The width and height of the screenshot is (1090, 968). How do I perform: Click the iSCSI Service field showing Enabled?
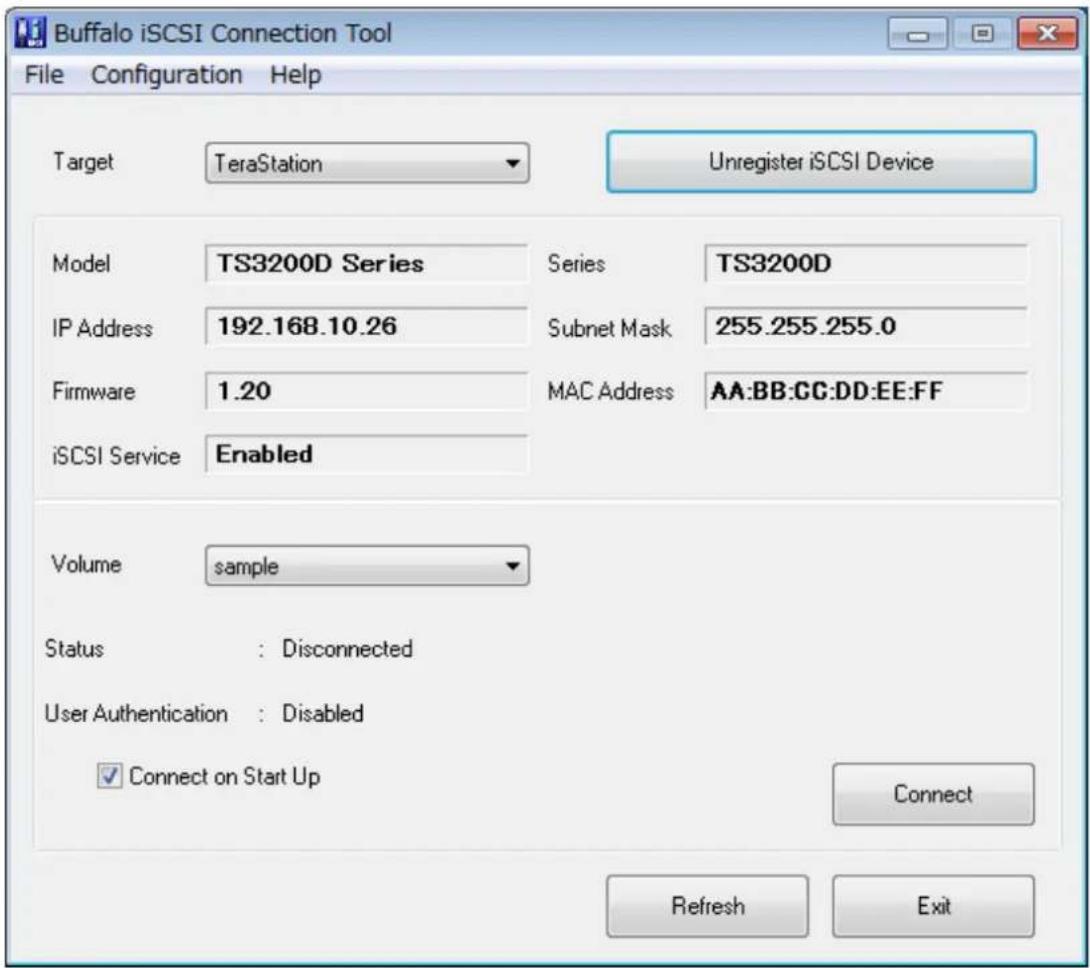coord(366,454)
